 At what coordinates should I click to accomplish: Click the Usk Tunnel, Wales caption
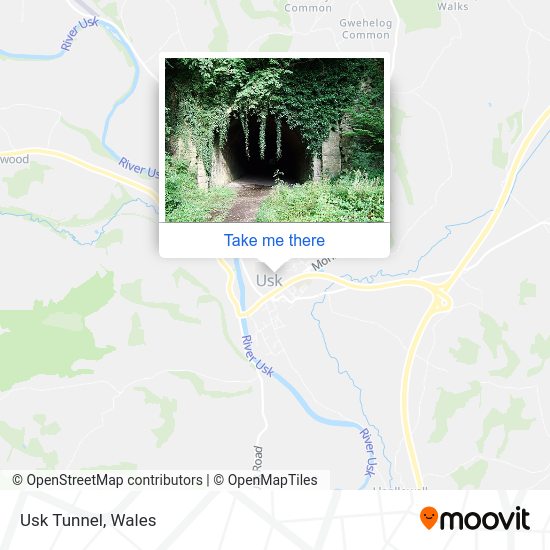point(88,520)
